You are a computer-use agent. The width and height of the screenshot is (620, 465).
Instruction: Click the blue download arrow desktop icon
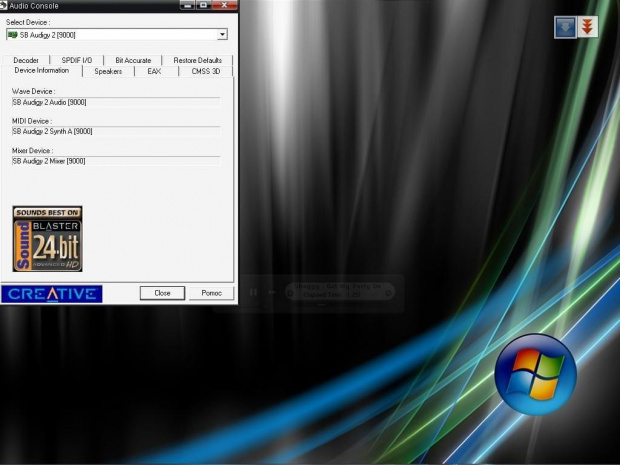coord(565,27)
